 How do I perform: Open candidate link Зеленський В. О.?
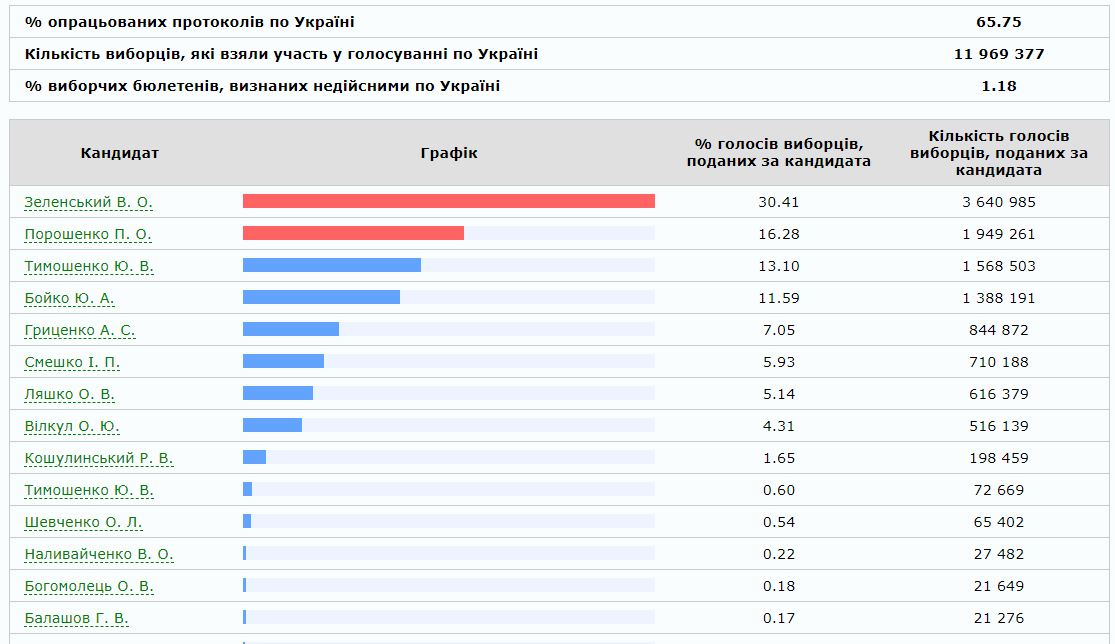pos(88,202)
